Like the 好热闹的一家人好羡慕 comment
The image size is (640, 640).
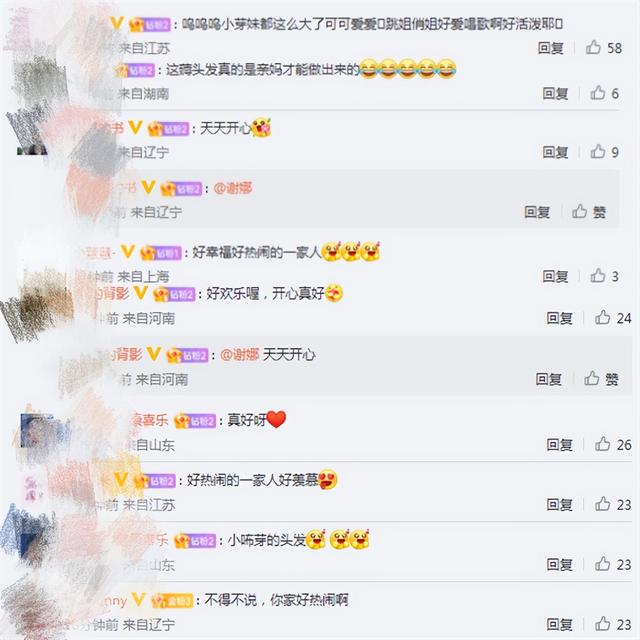click(613, 505)
